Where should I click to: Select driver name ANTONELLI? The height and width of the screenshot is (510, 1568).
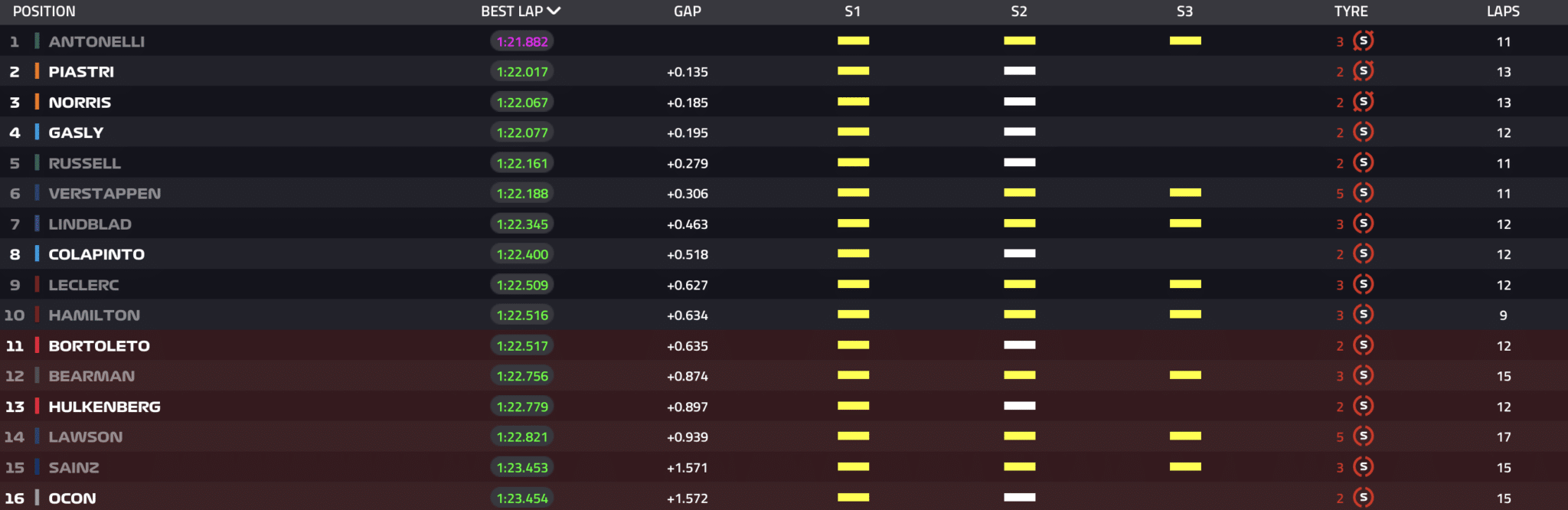coord(96,41)
